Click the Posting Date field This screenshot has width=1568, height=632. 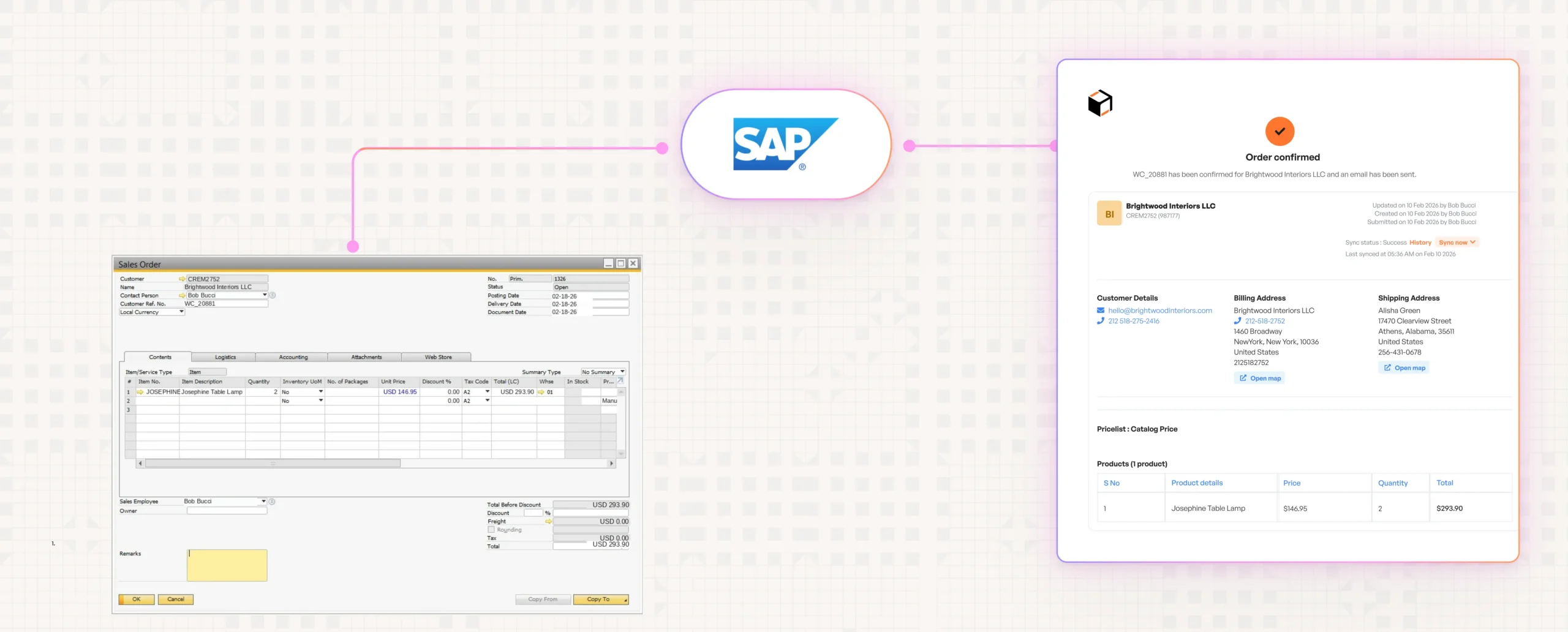pos(590,296)
